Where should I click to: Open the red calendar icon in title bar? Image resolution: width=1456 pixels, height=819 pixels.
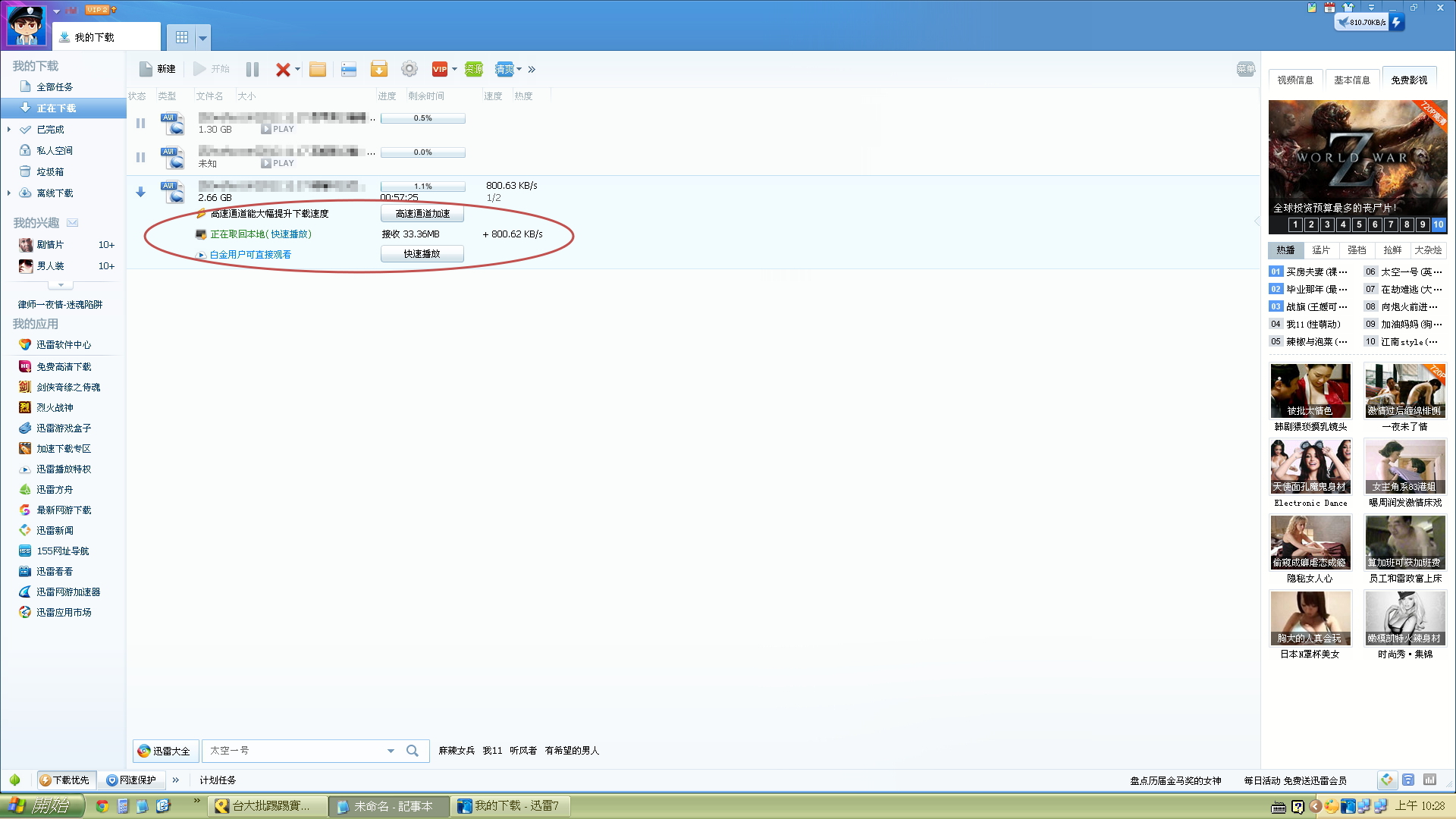(1329, 8)
